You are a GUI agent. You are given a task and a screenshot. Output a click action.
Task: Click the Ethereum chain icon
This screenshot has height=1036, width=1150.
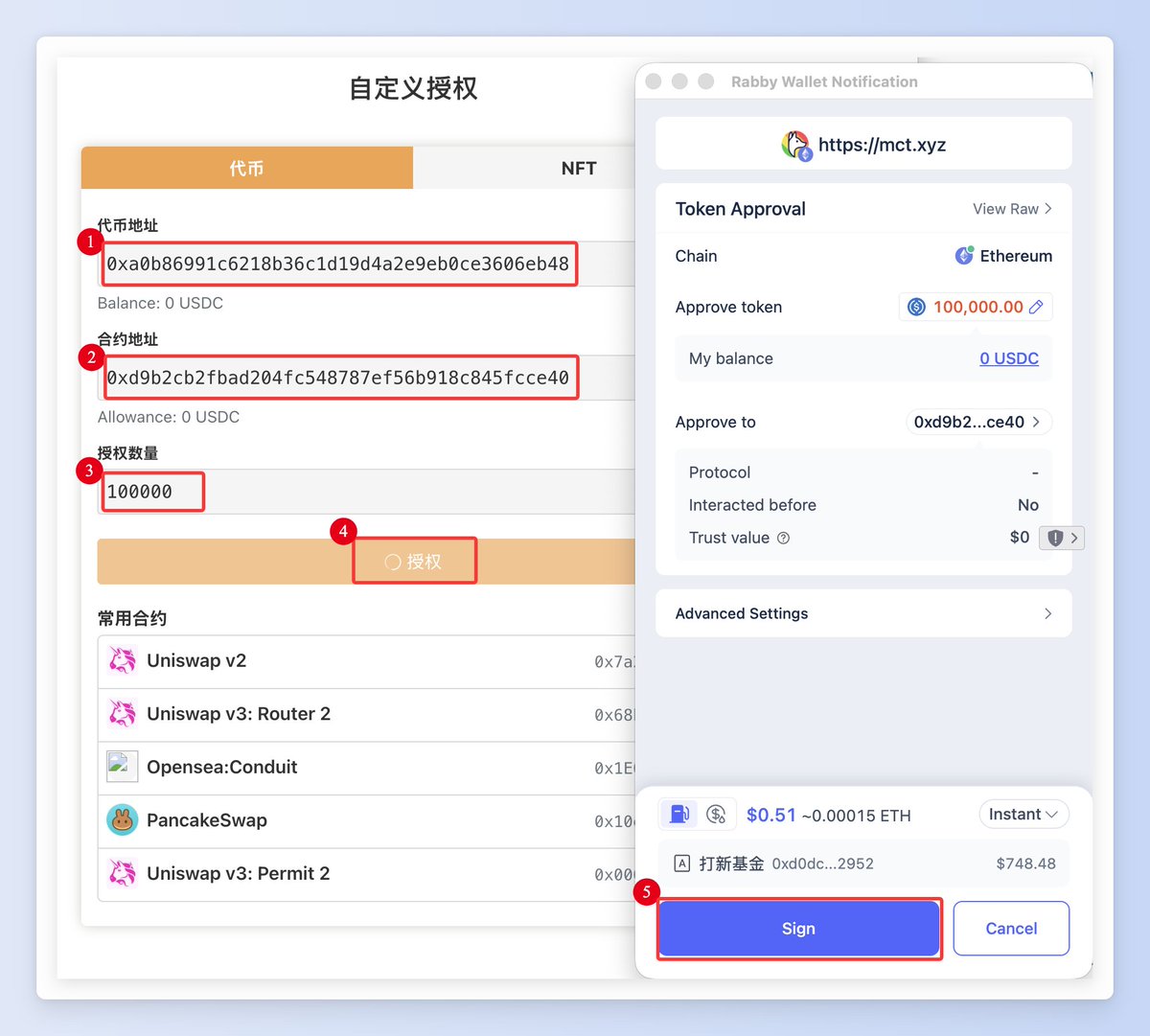tap(964, 256)
